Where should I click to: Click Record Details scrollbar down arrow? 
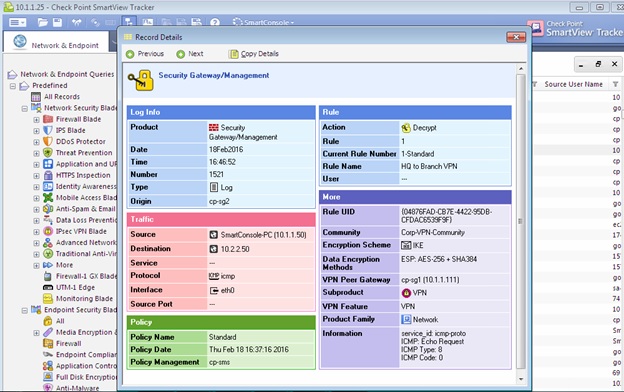coord(521,379)
